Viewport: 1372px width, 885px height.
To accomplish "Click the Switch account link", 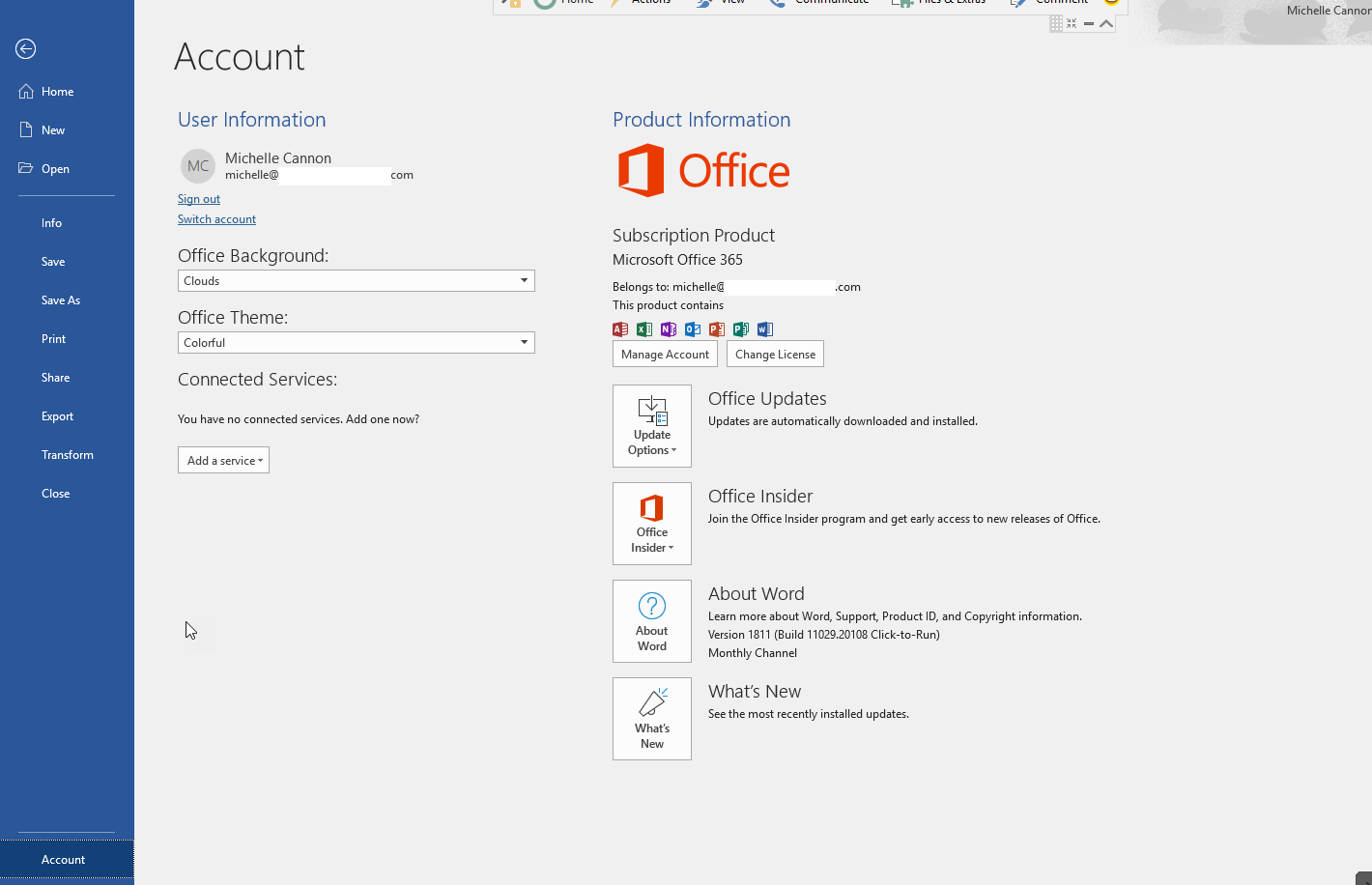I will coord(216,219).
